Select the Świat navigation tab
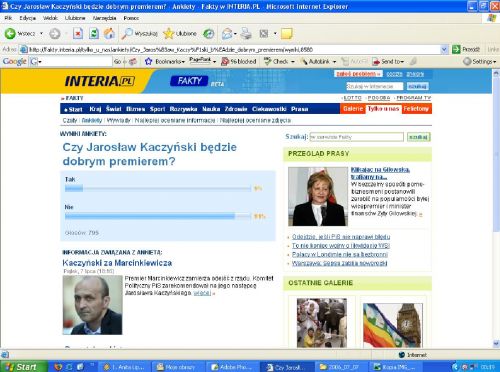500x372 pixels. click(x=113, y=109)
